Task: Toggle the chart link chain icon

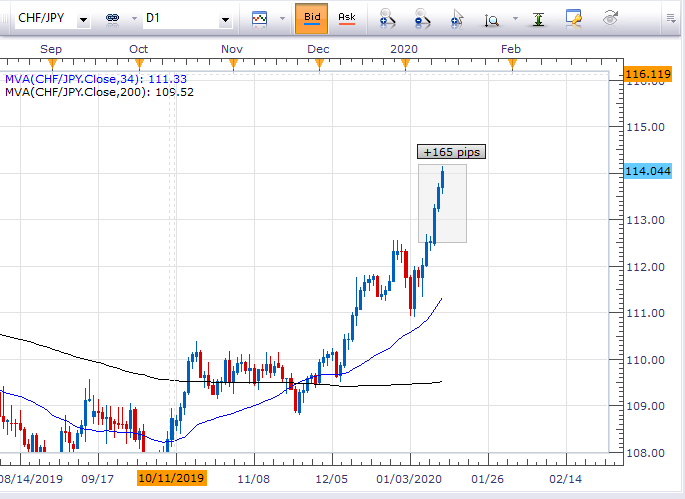Action: pyautogui.click(x=112, y=19)
